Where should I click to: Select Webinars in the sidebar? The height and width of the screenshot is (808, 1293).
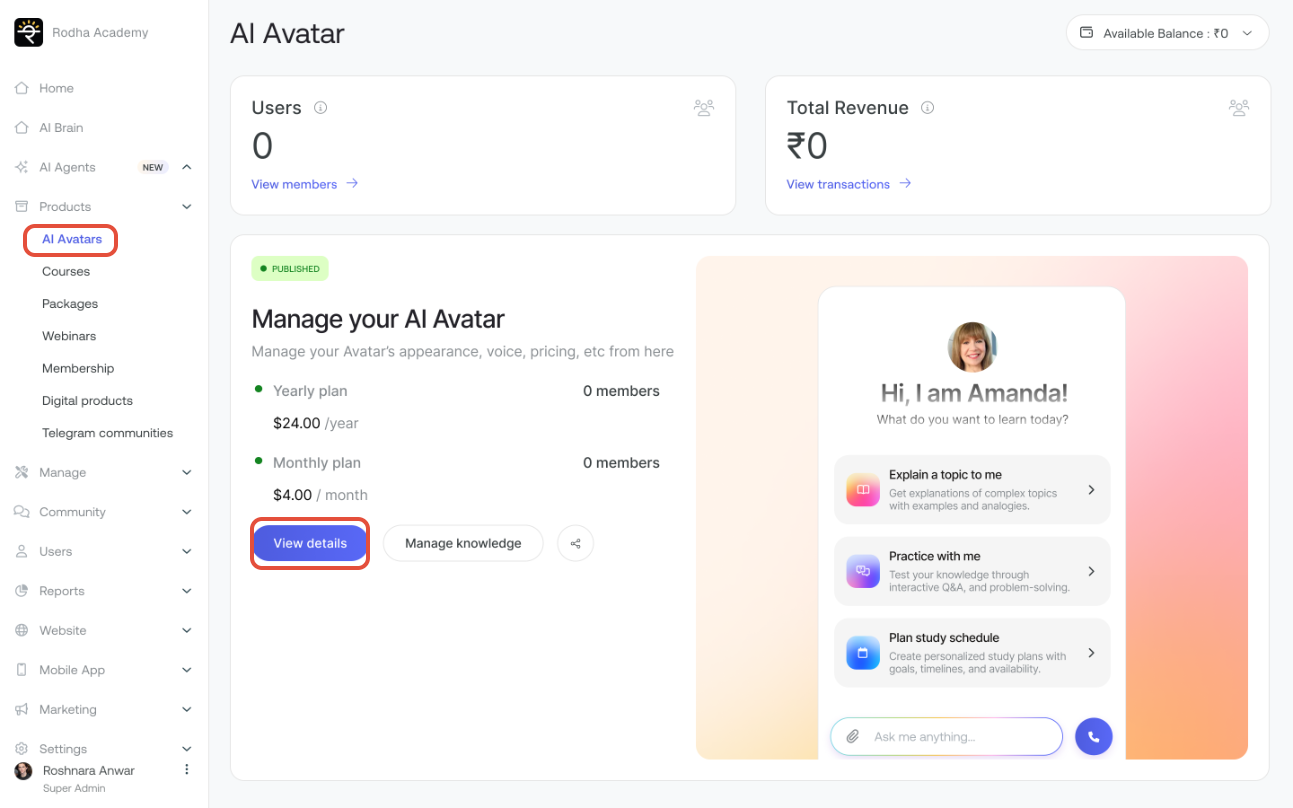pyautogui.click(x=69, y=336)
